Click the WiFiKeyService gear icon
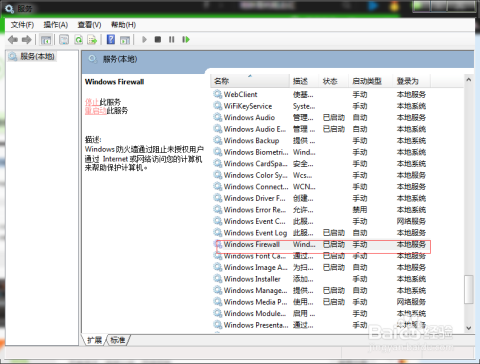 (218, 106)
